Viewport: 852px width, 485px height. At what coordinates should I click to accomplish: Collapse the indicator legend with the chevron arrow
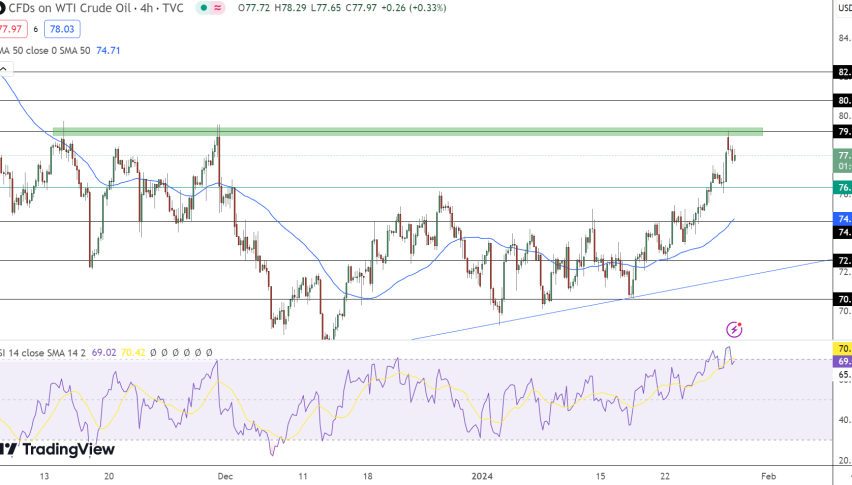pyautogui.click(x=4, y=70)
